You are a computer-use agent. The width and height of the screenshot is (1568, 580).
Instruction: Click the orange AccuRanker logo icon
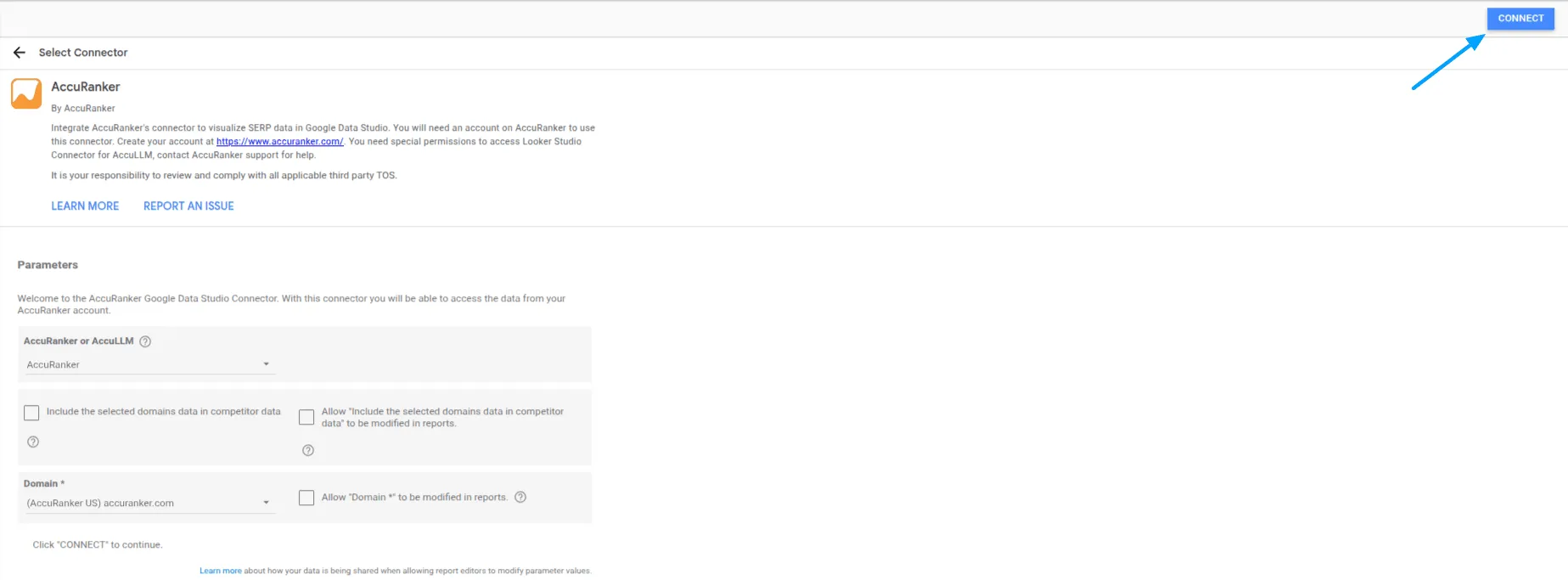click(26, 93)
